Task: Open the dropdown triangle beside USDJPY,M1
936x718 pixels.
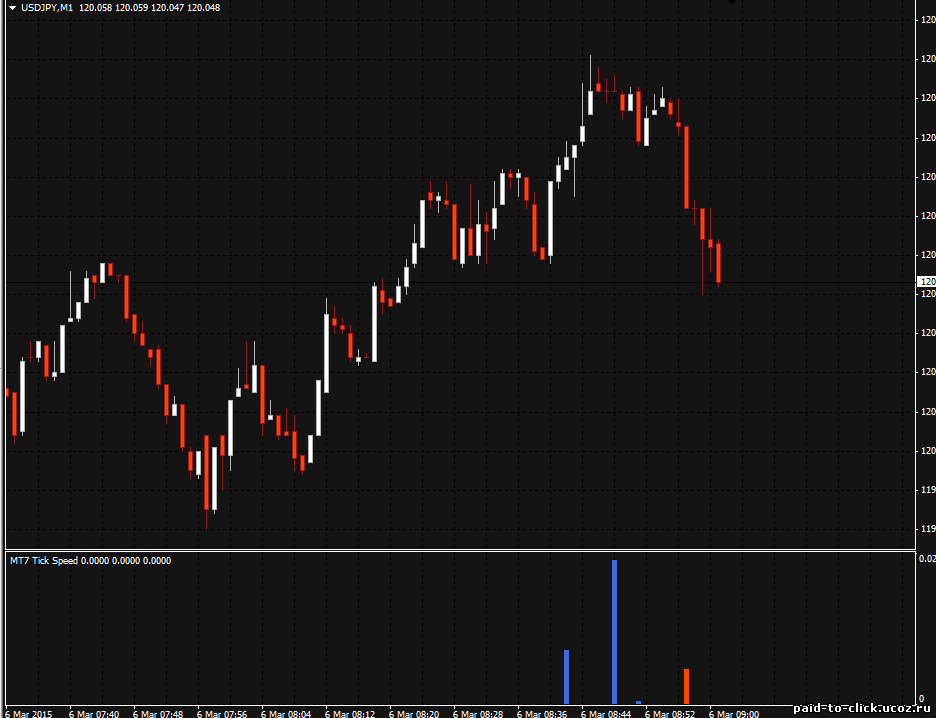Action: coord(12,8)
